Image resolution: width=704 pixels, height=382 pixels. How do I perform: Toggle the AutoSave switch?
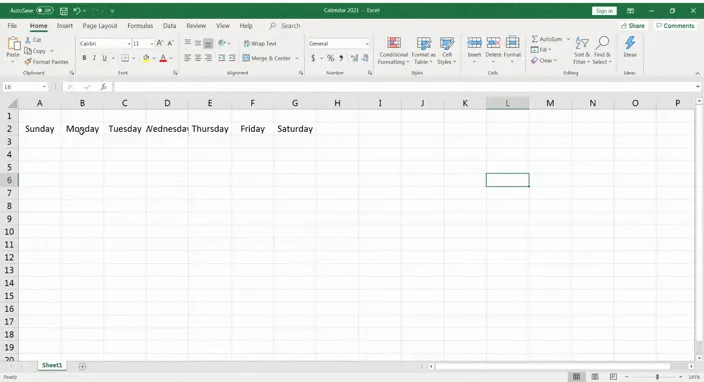44,10
